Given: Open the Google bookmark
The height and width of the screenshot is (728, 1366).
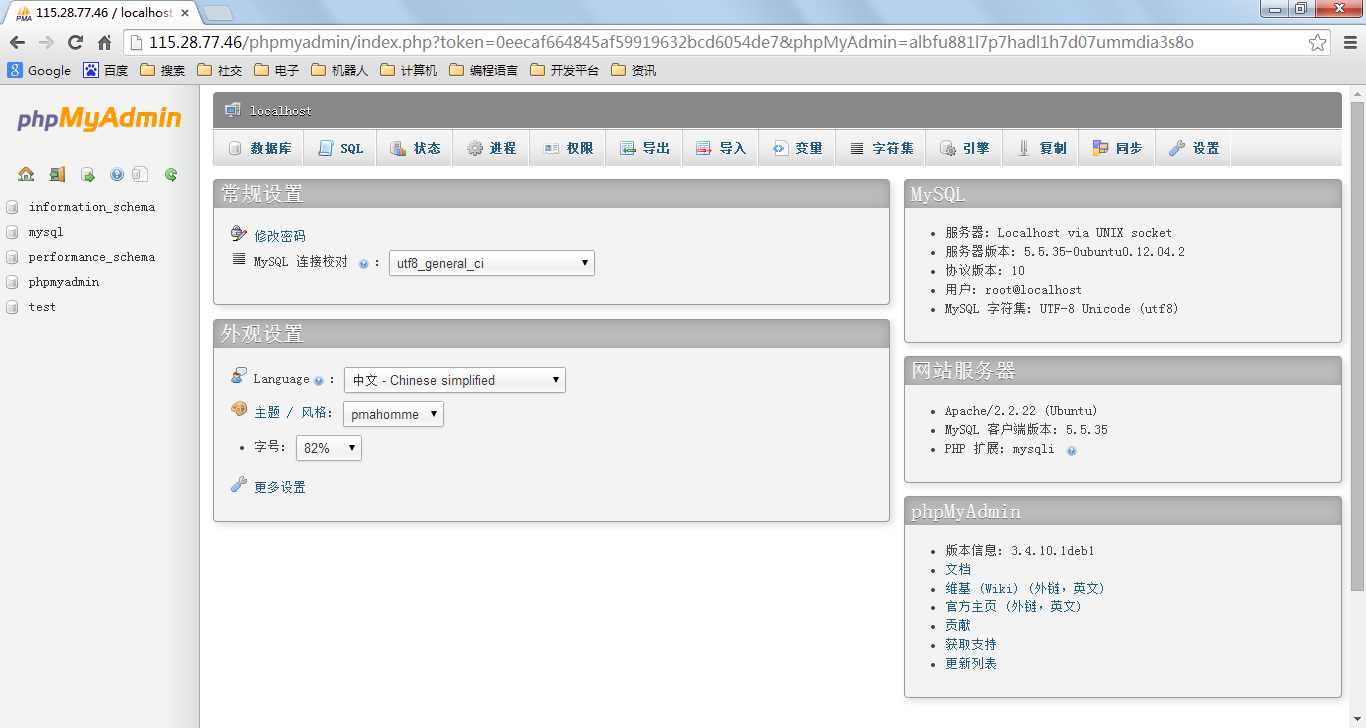Looking at the screenshot, I should click(40, 70).
